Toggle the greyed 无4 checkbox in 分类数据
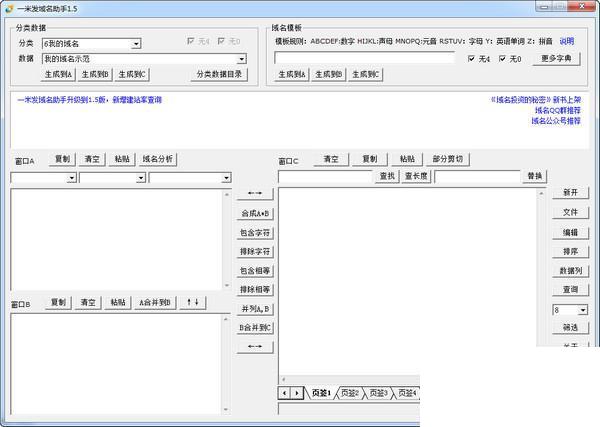600x427 pixels. tap(191, 41)
